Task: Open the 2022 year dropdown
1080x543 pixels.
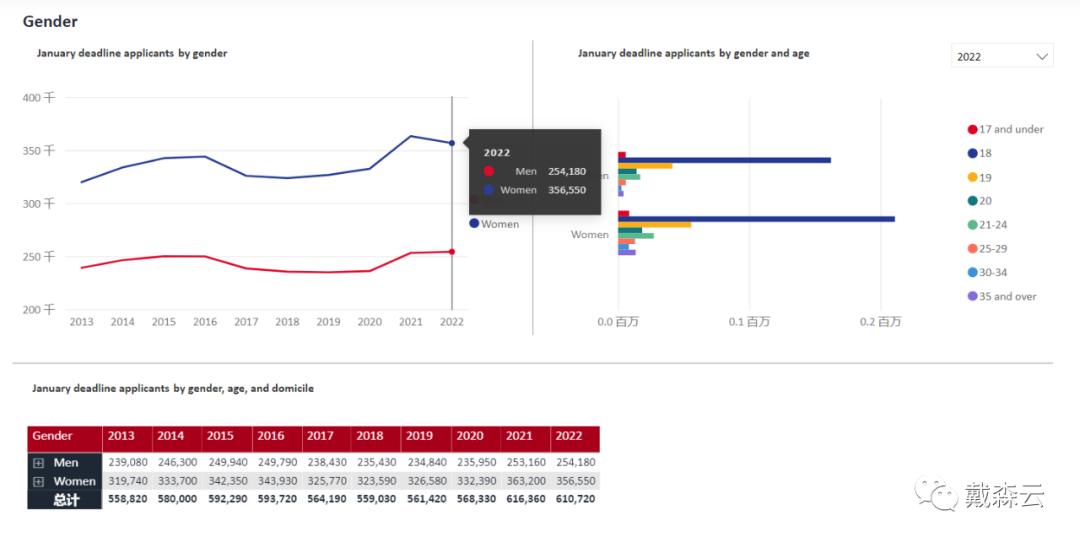Action: (1001, 57)
